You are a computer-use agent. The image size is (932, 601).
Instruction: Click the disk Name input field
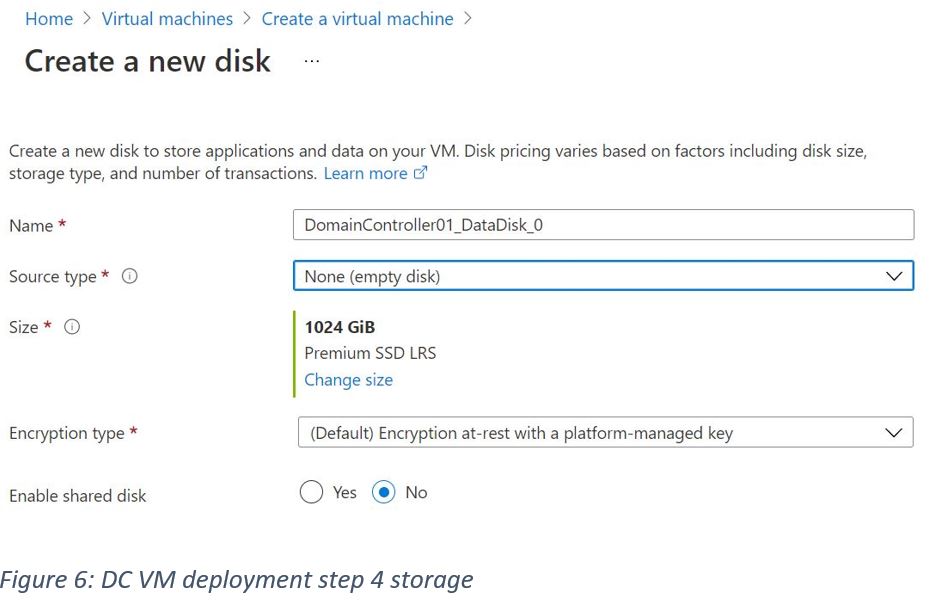(x=603, y=225)
